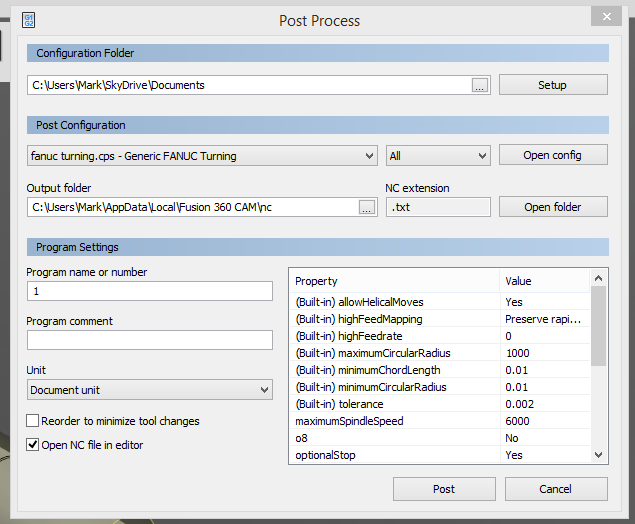Click the Post button
The height and width of the screenshot is (524, 635).
click(444, 489)
